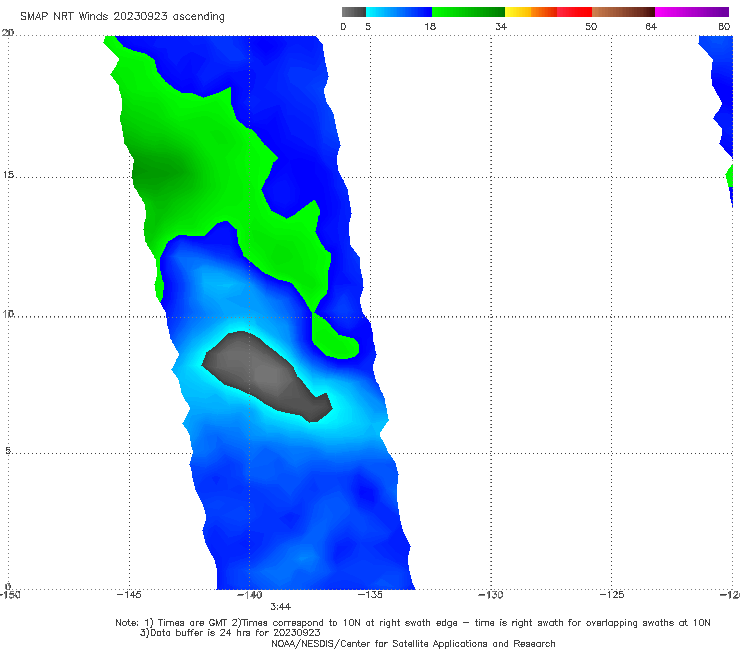Click the longitude label '-140'

point(250,595)
